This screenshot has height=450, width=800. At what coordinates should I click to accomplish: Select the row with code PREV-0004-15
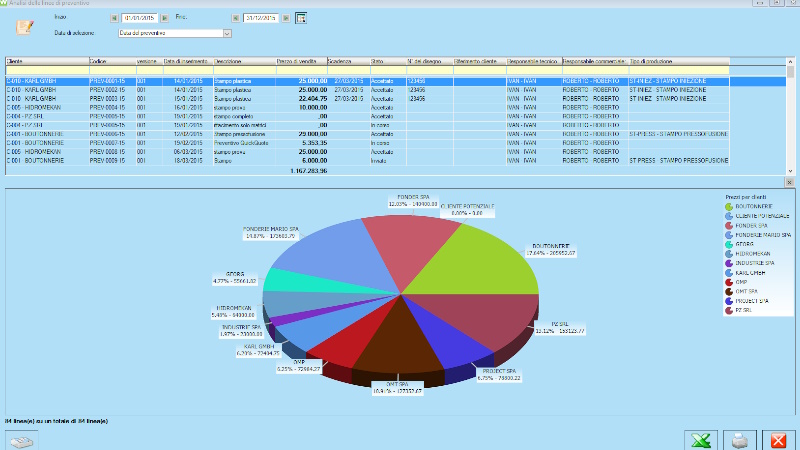click(x=367, y=108)
